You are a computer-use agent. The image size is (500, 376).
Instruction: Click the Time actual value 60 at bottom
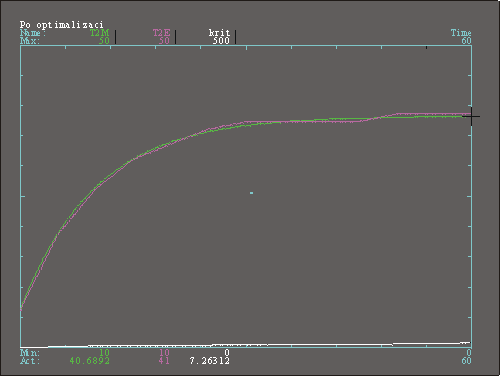click(x=466, y=361)
